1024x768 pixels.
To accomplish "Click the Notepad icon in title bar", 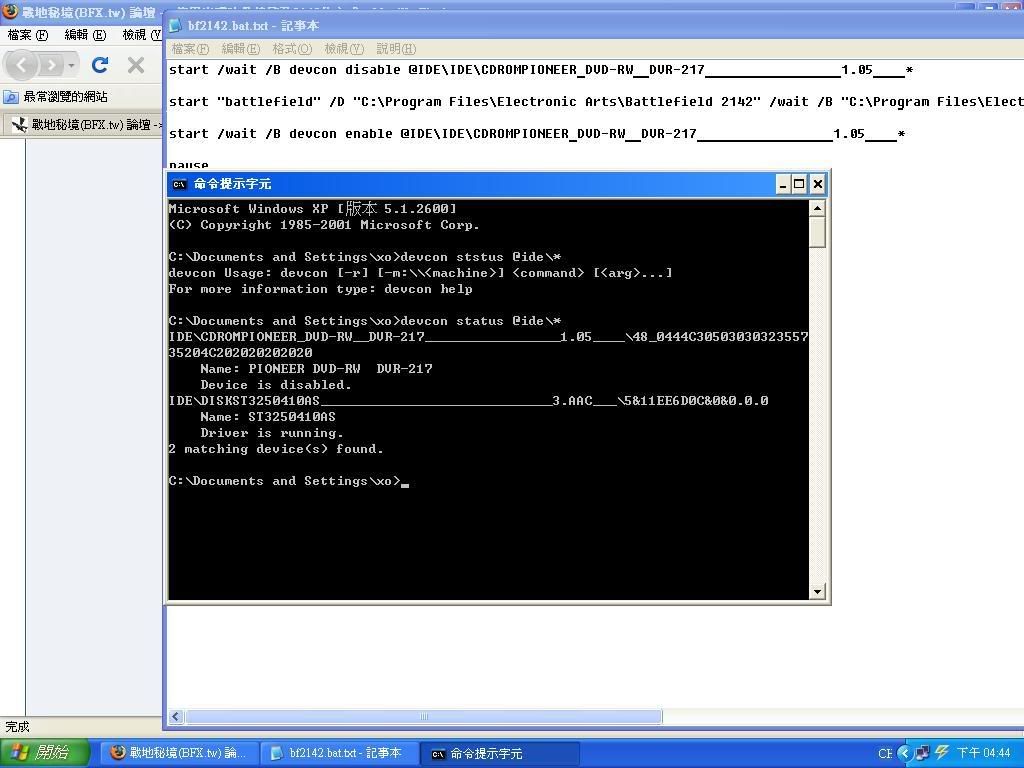I will click(x=175, y=25).
